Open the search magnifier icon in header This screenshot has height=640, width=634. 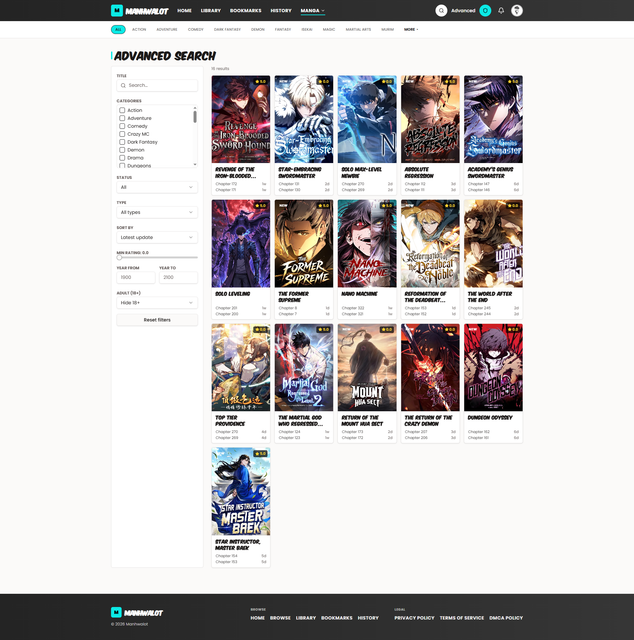tap(441, 11)
